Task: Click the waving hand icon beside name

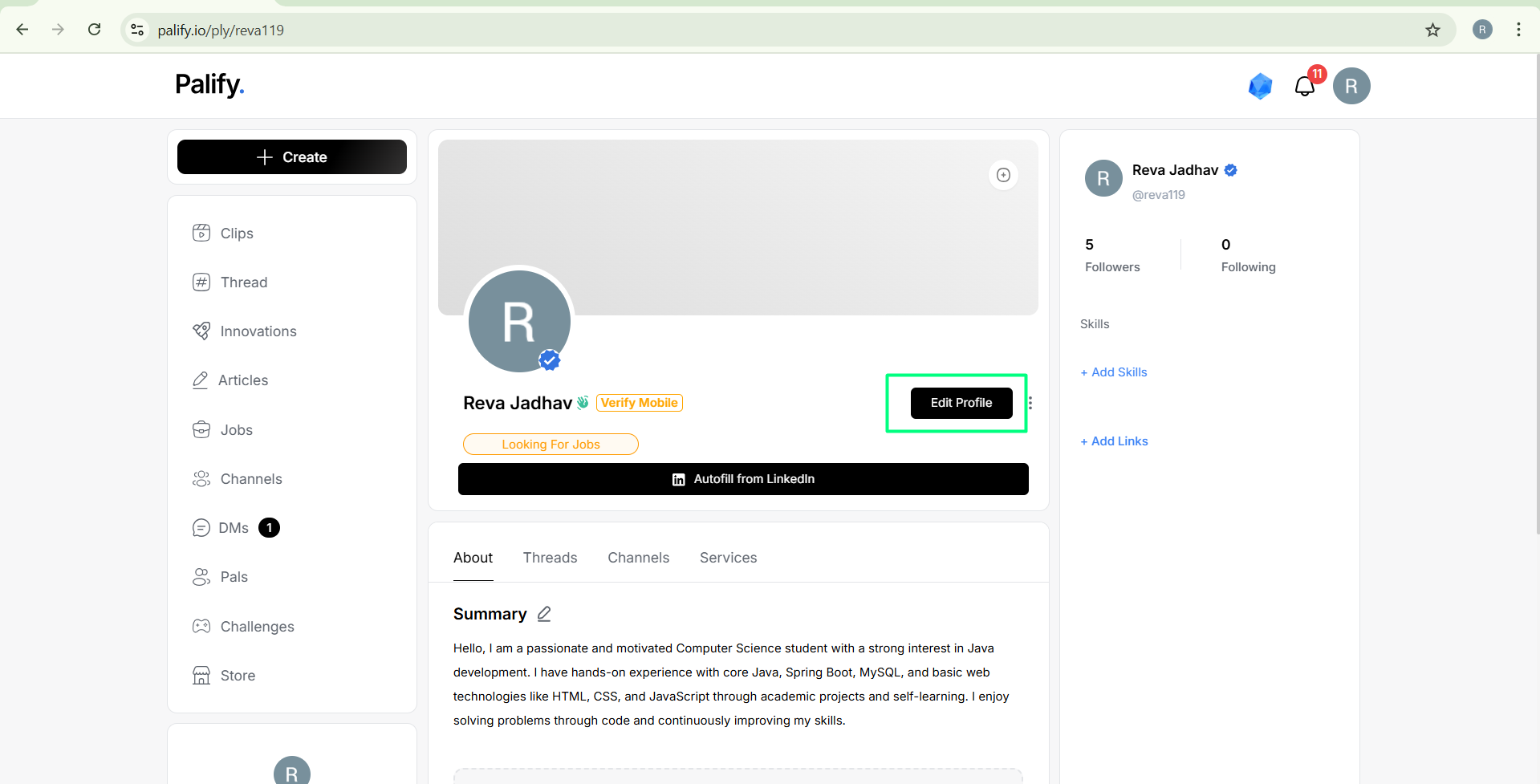Action: tap(583, 402)
